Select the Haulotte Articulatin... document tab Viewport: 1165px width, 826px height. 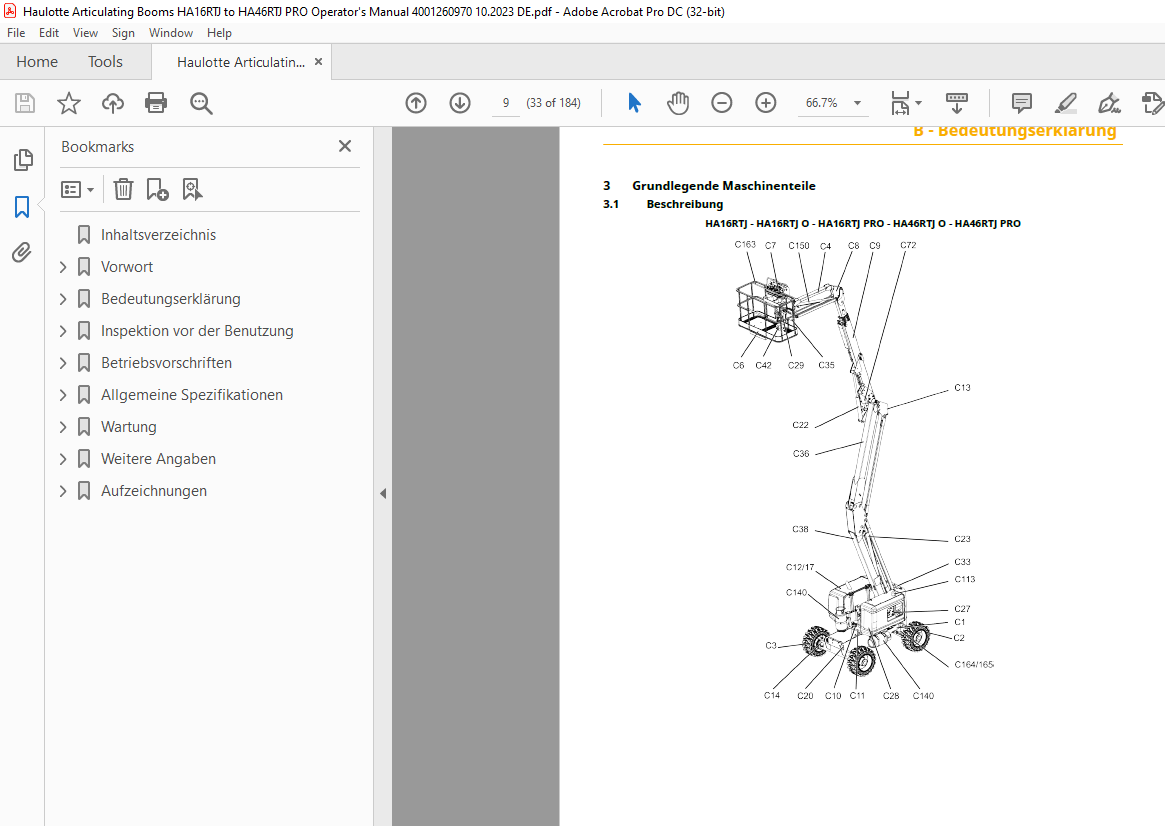point(241,62)
